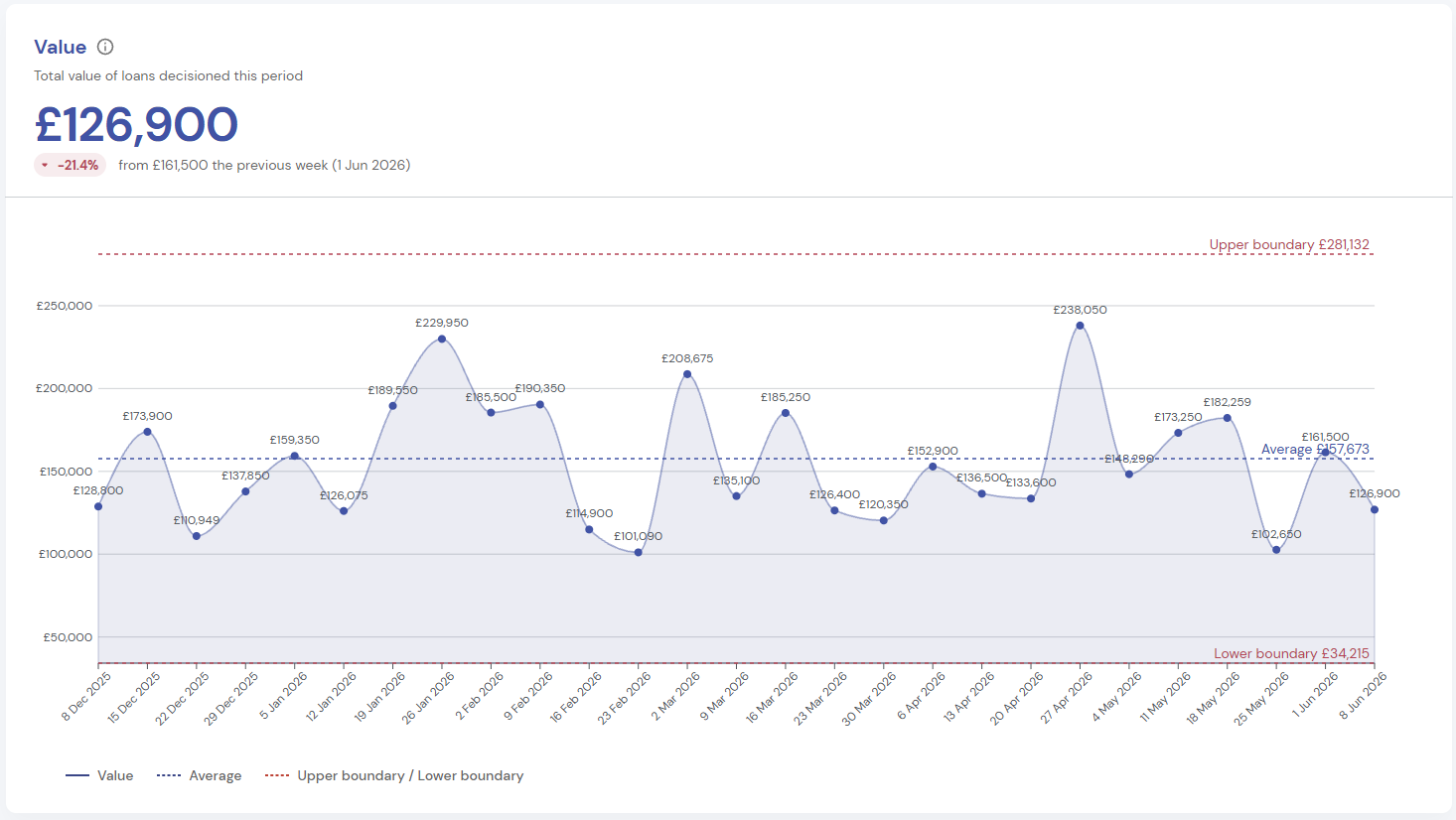Click the £133,600 data point
The height and width of the screenshot is (820, 1456).
[x=1031, y=498]
